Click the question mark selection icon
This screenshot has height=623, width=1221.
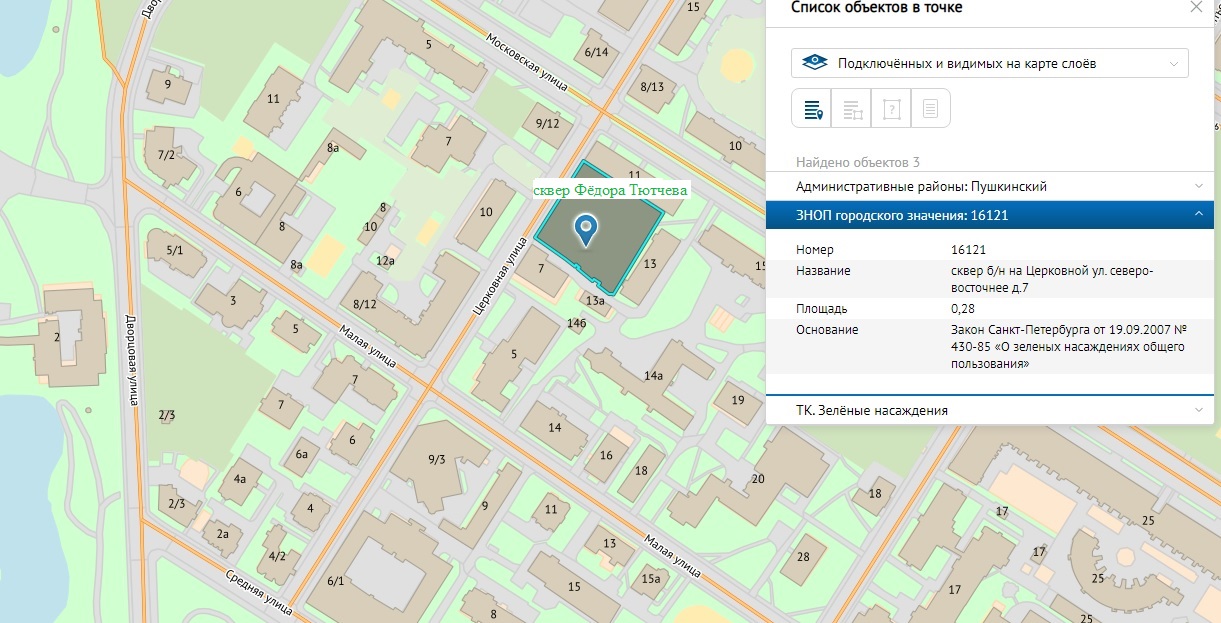[x=891, y=109]
